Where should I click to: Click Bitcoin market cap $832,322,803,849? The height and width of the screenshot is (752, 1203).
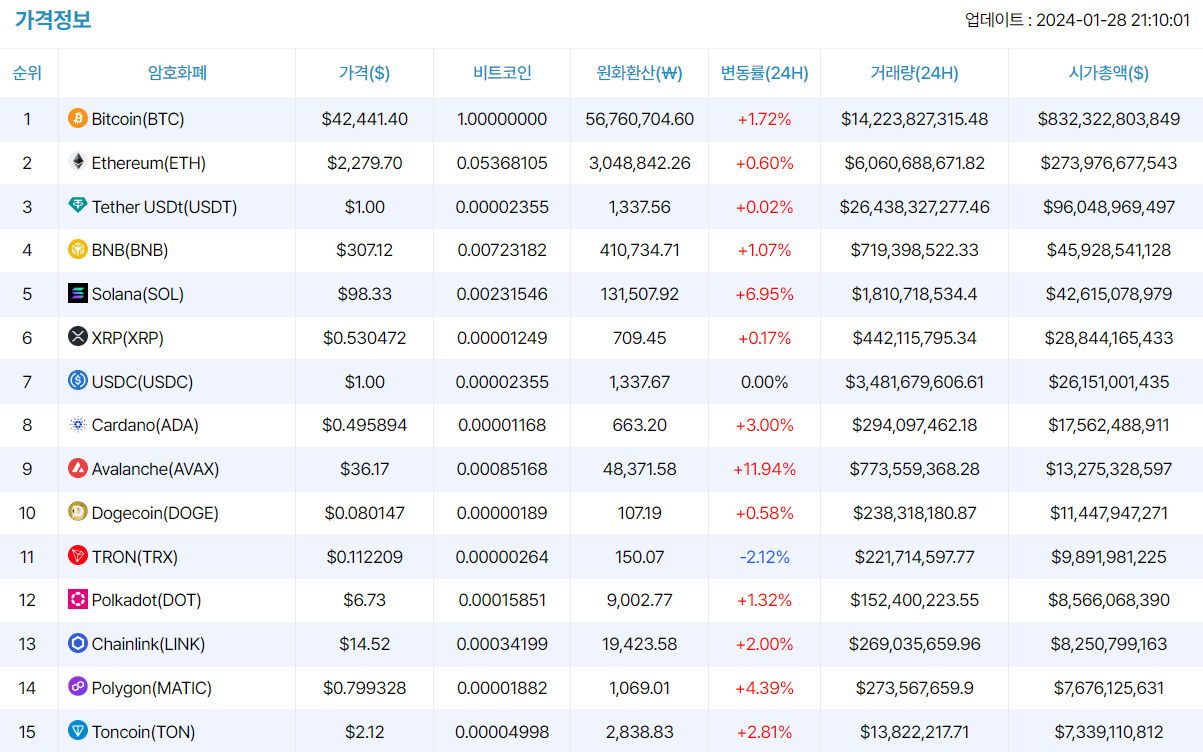[x=1109, y=119]
